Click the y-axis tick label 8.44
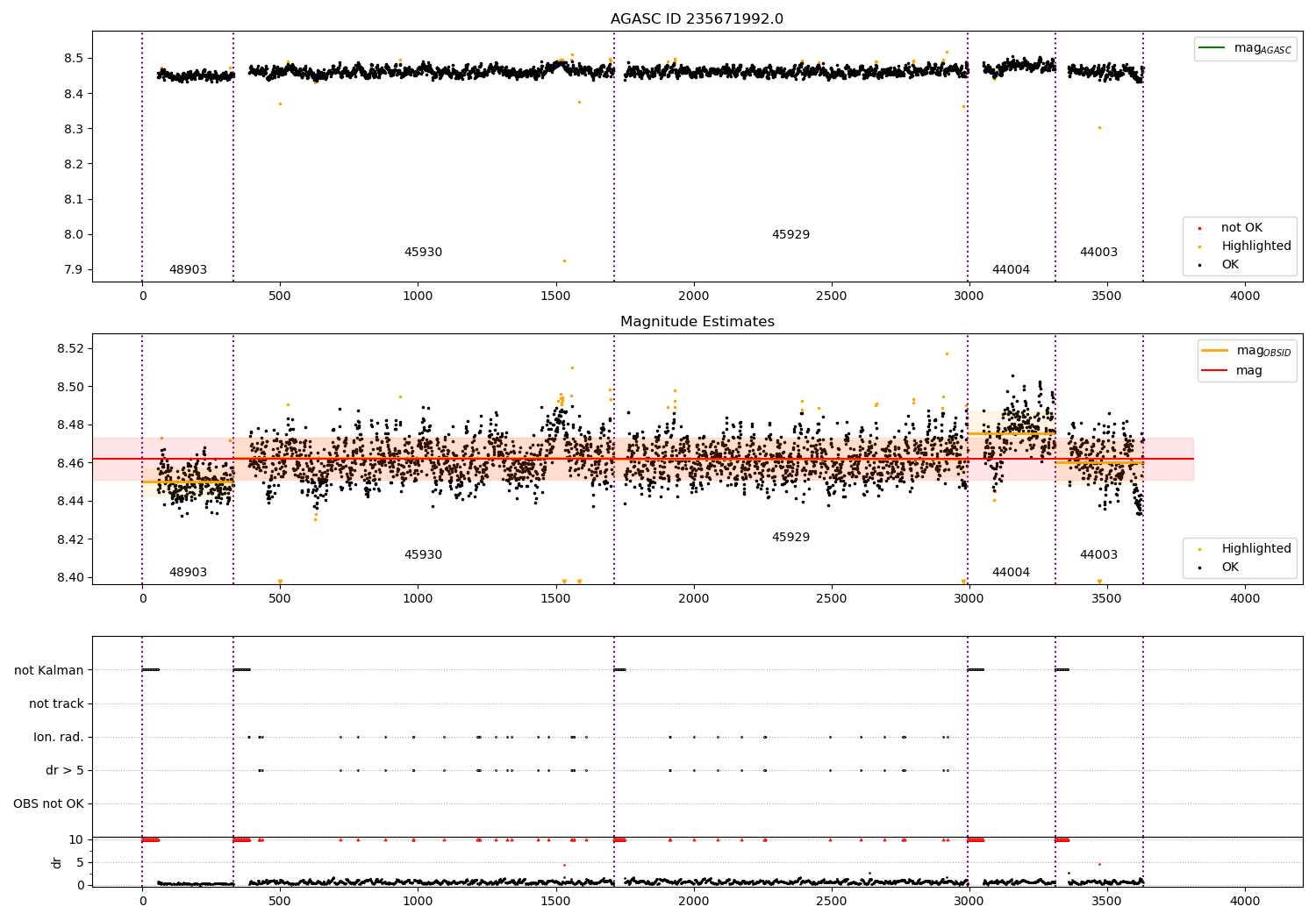Image resolution: width=1316 pixels, height=921 pixels. pos(70,502)
